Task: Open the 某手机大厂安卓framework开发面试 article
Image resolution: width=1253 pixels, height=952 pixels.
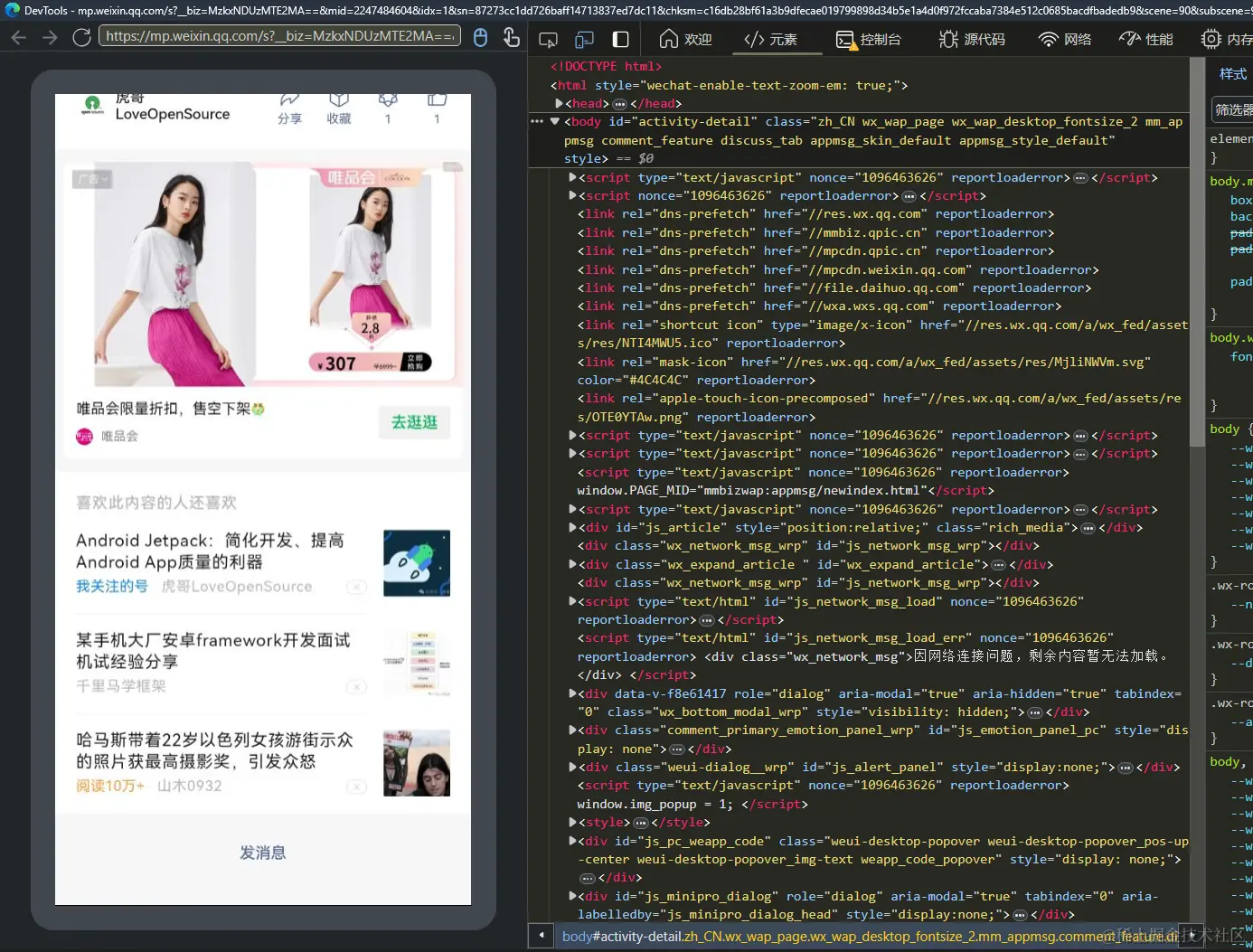Action: click(213, 651)
